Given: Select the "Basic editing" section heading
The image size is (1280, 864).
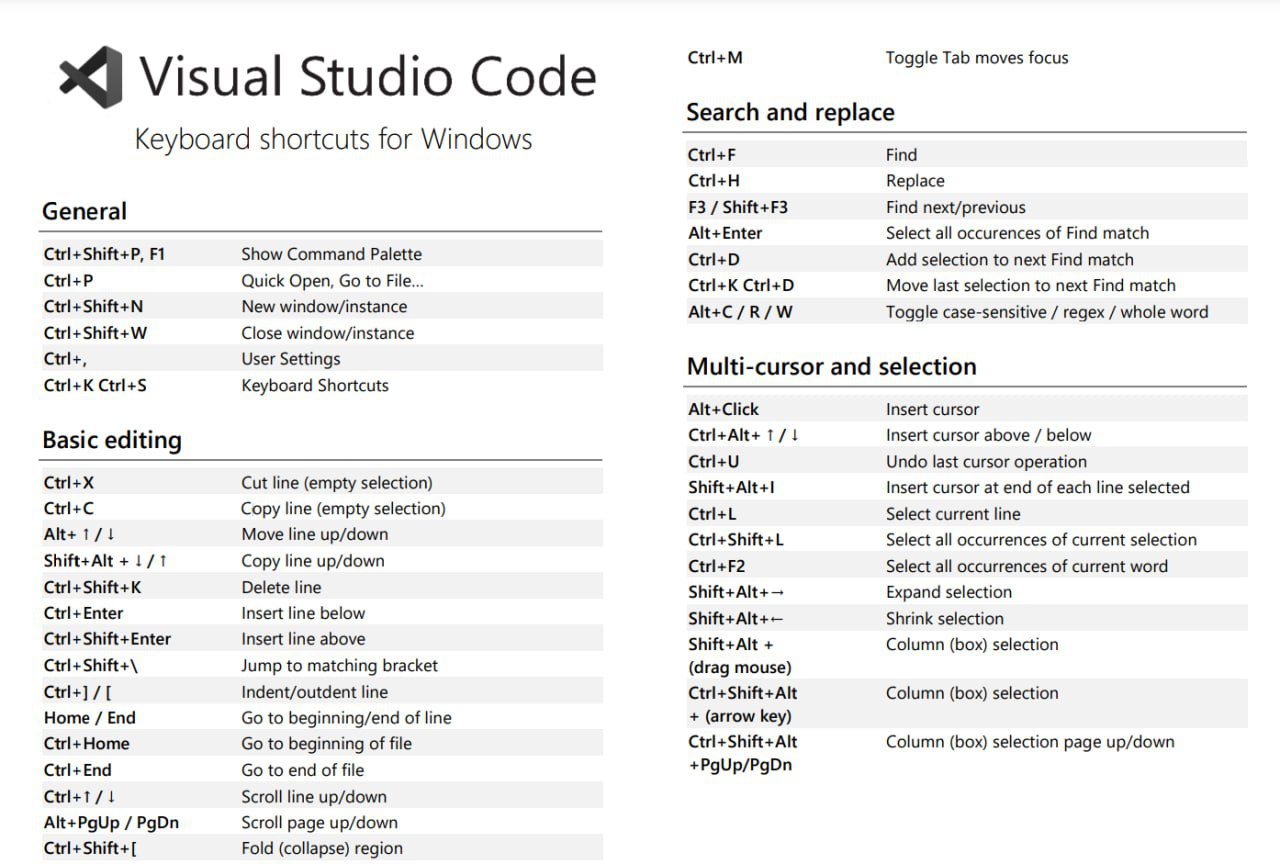Looking at the screenshot, I should [x=112, y=441].
